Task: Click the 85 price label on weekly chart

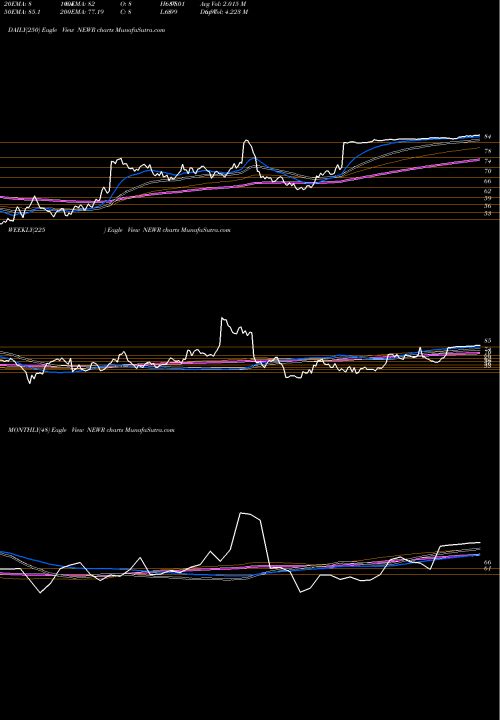Action: (488, 341)
